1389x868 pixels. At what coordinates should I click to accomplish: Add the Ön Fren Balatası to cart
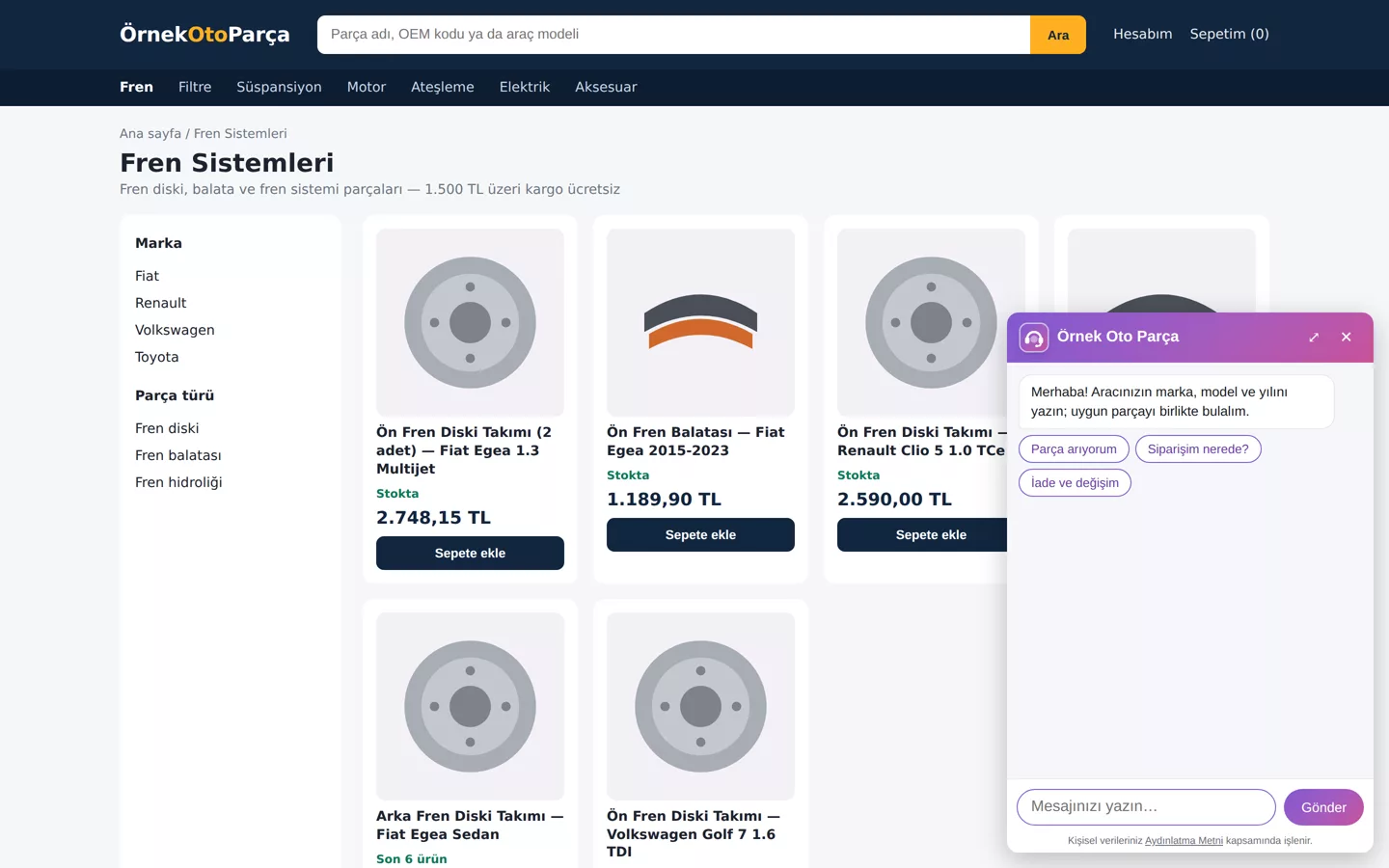tap(700, 535)
